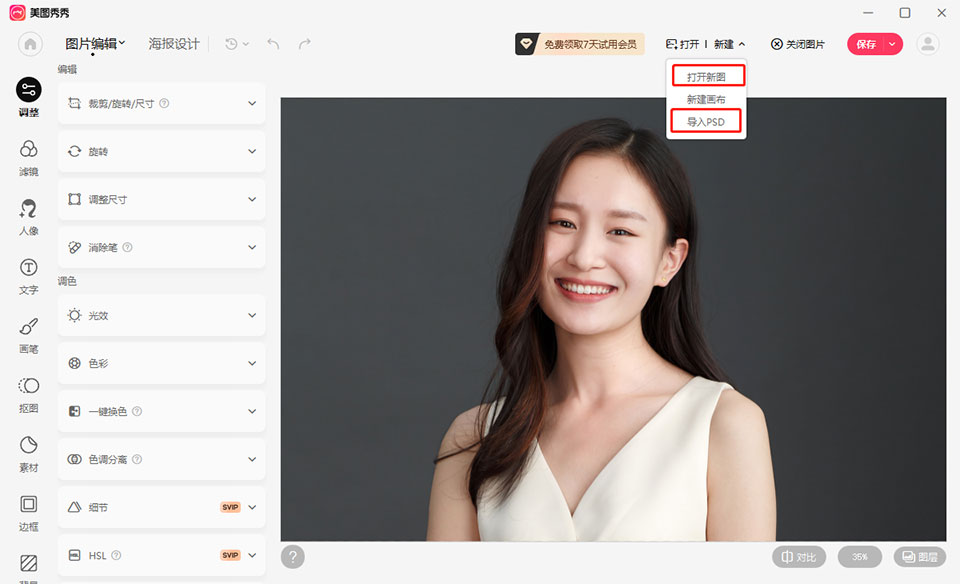Toggle the 图层 (Layers) panel button
Screen dimensions: 960x584
click(x=919, y=557)
